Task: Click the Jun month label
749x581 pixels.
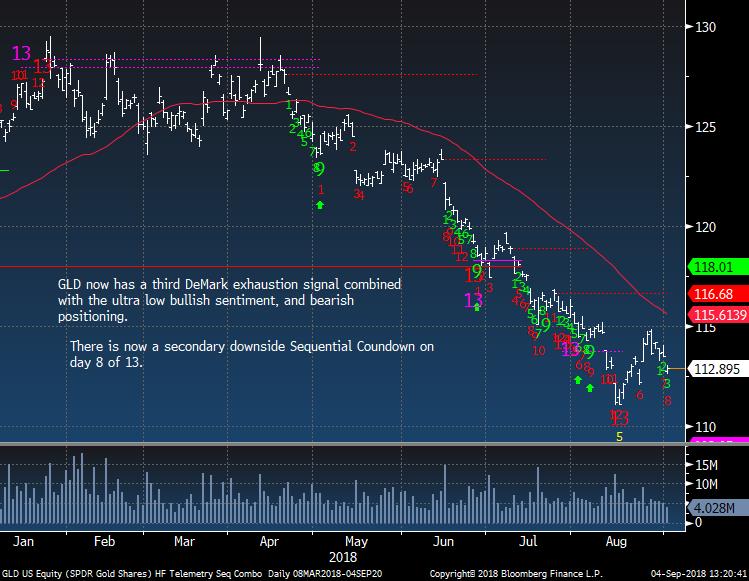Action: [443, 541]
